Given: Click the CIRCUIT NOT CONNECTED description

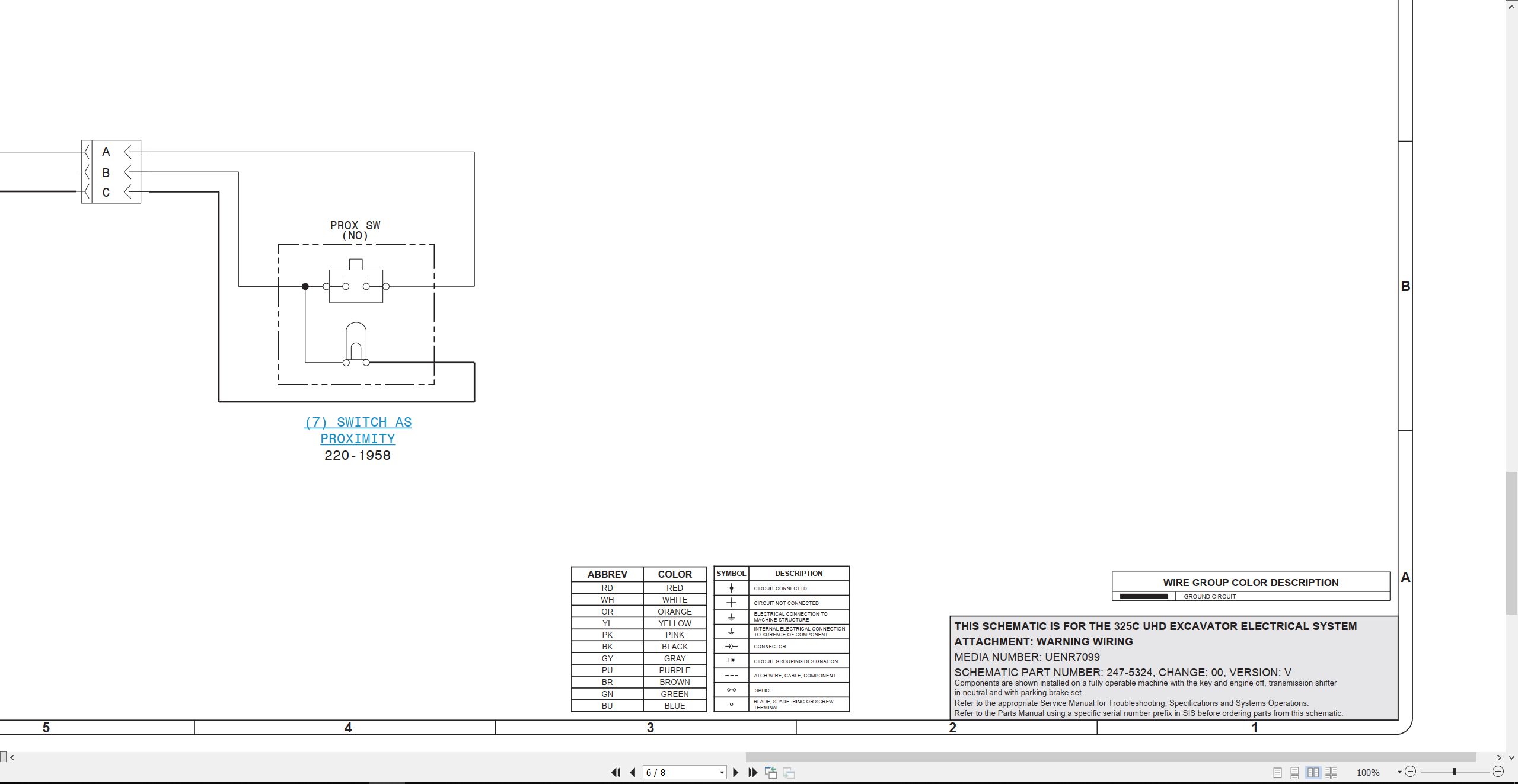Looking at the screenshot, I should 786,603.
